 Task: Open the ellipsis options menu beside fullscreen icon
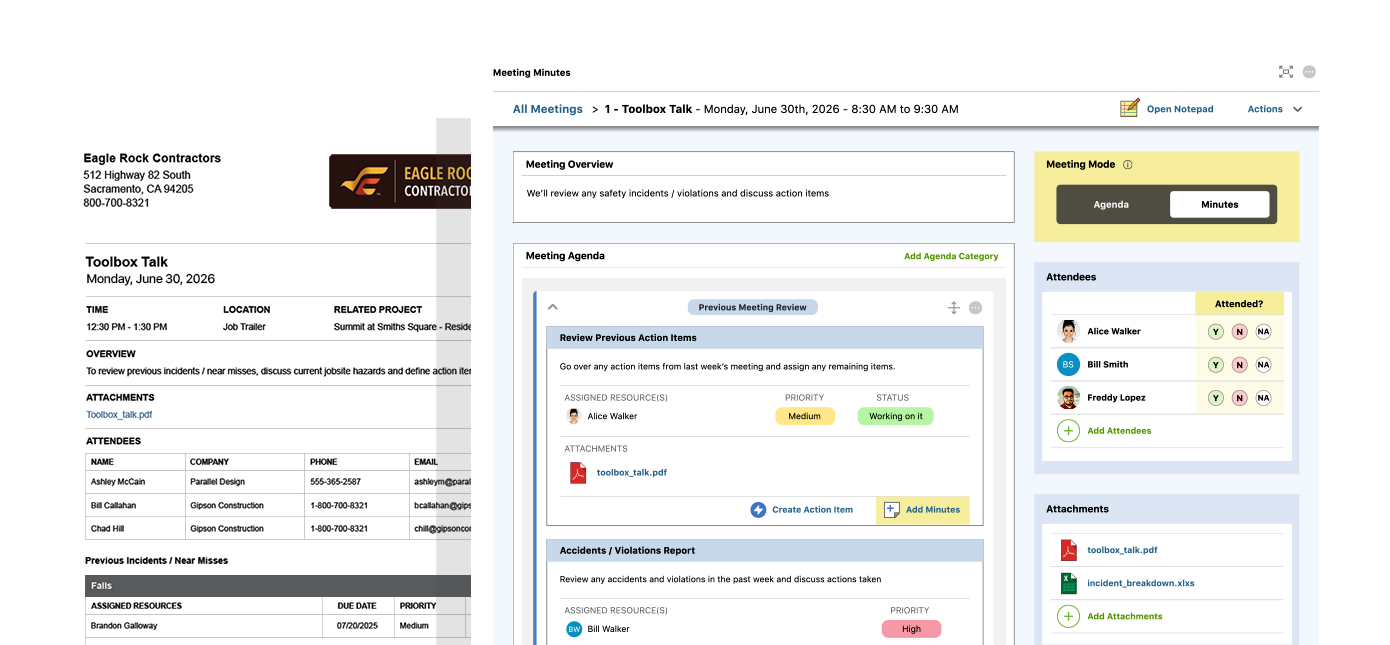[x=1309, y=71]
